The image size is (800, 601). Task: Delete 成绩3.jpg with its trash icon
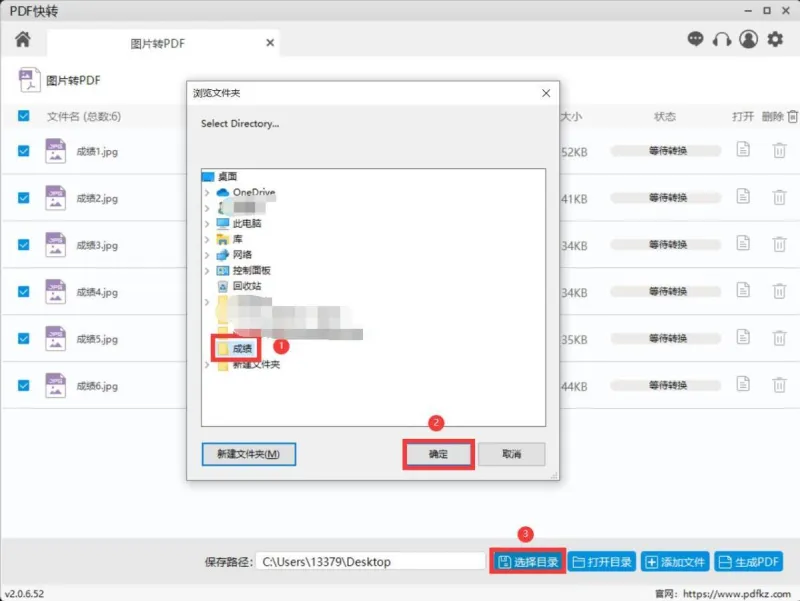779,244
